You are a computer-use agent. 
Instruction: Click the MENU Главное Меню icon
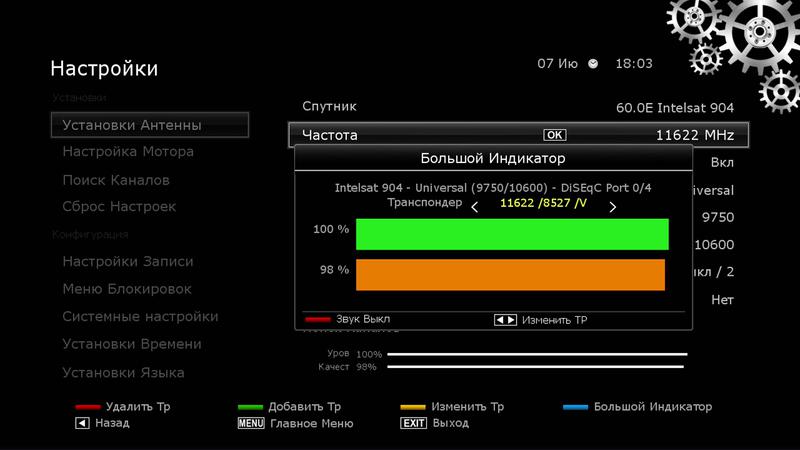tap(250, 423)
